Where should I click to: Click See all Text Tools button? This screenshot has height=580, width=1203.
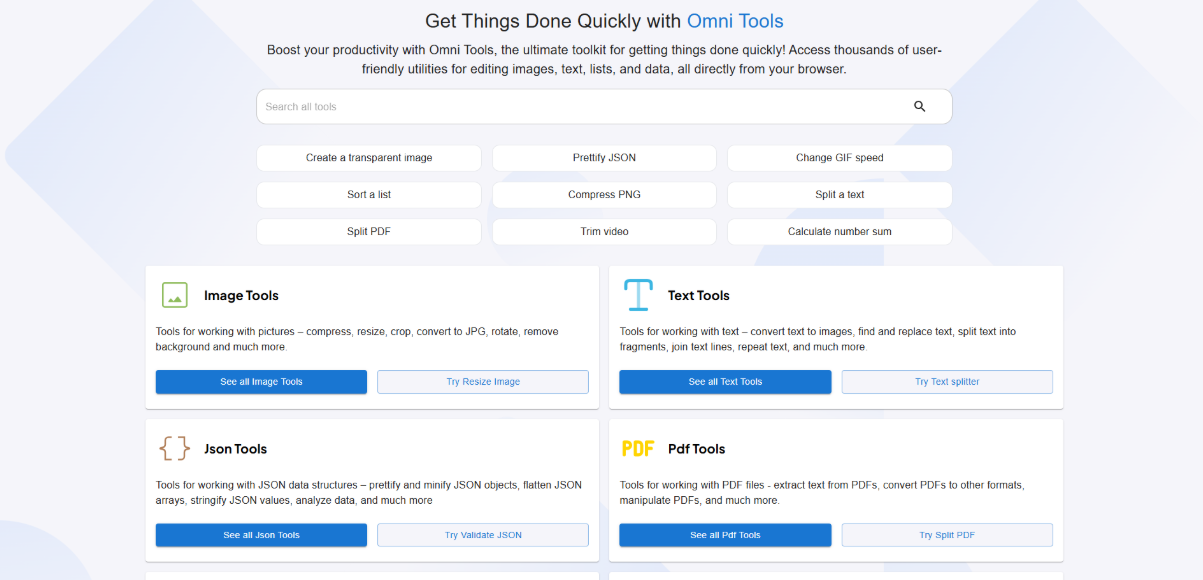[x=725, y=382]
